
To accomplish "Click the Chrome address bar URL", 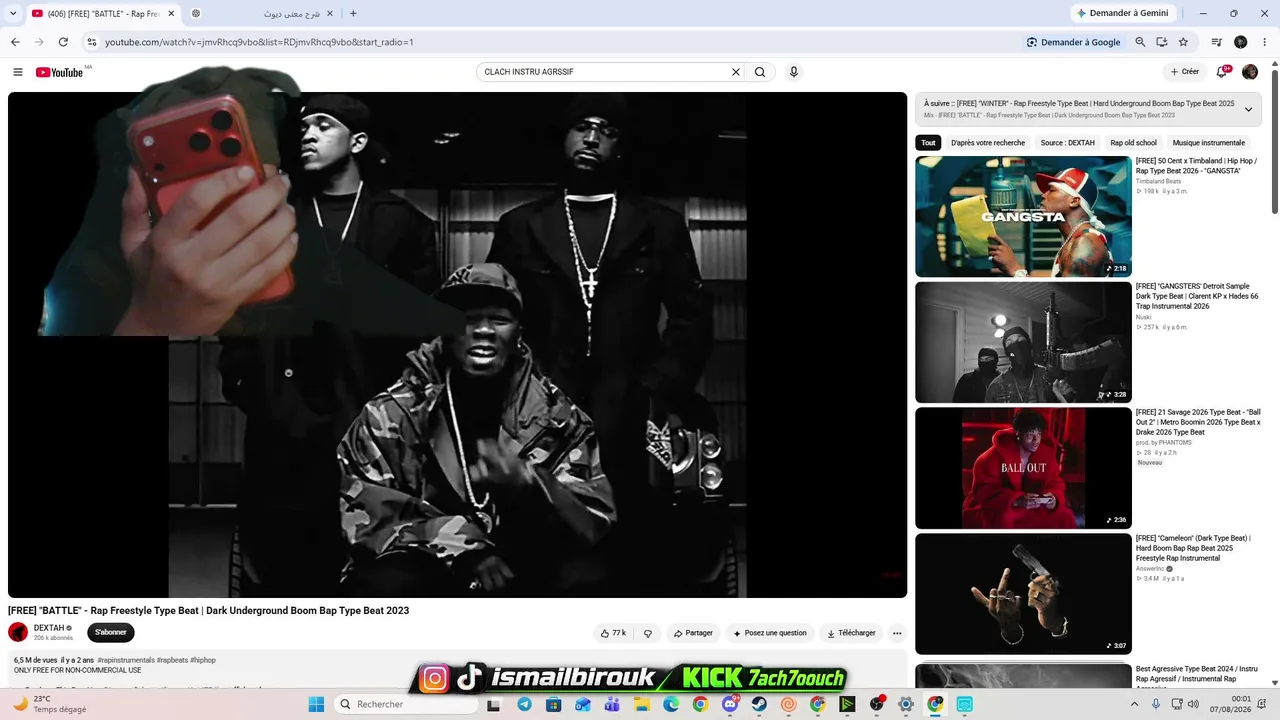I will pyautogui.click(x=259, y=42).
